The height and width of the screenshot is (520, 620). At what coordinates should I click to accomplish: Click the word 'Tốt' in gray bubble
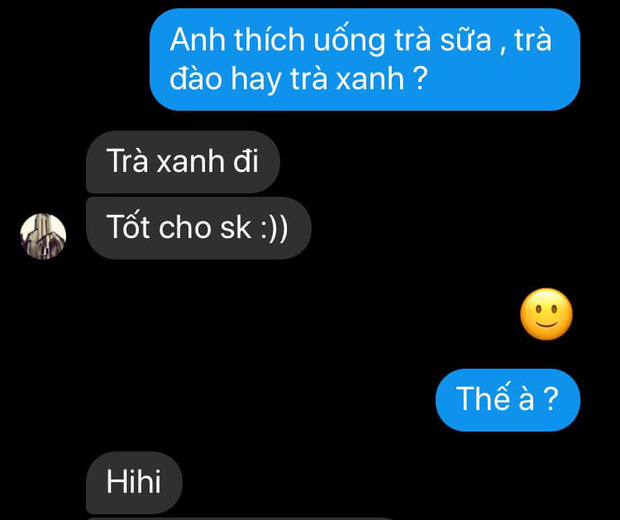pos(129,227)
